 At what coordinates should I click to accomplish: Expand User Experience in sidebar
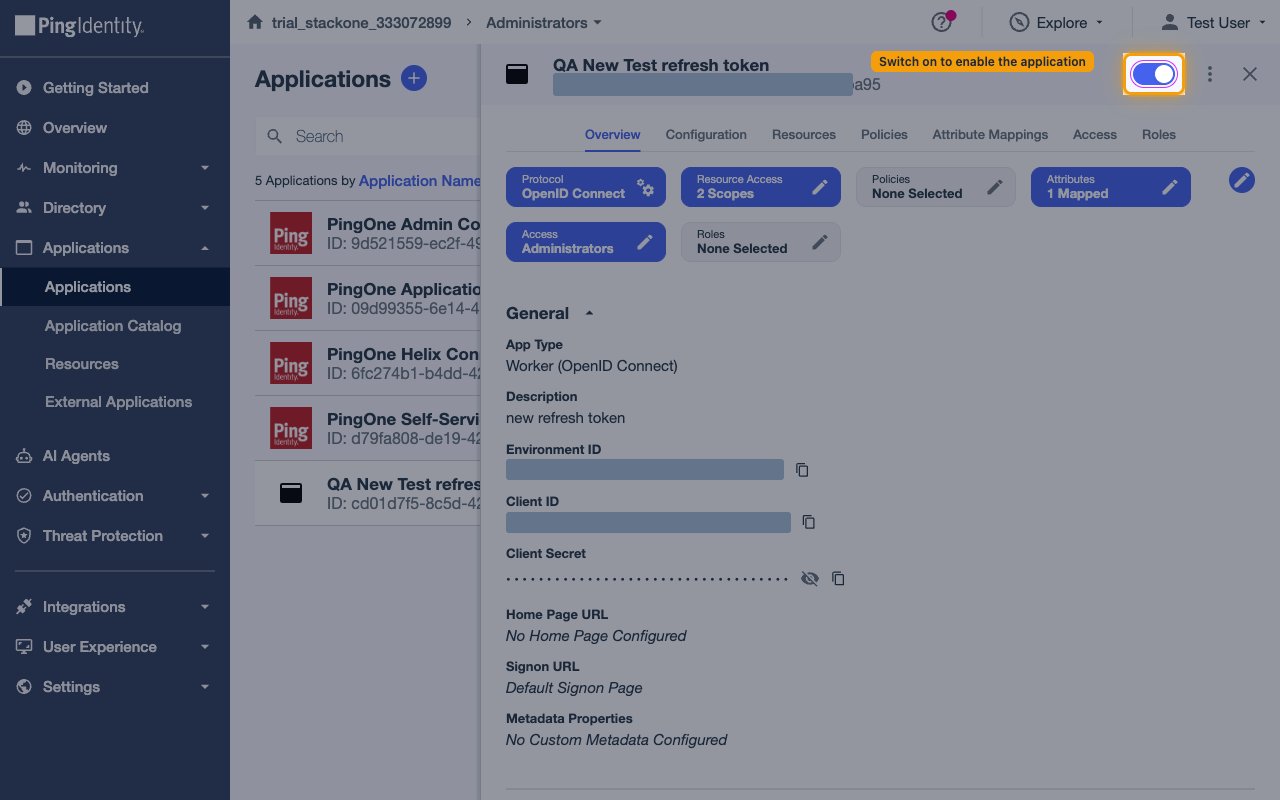tap(115, 647)
